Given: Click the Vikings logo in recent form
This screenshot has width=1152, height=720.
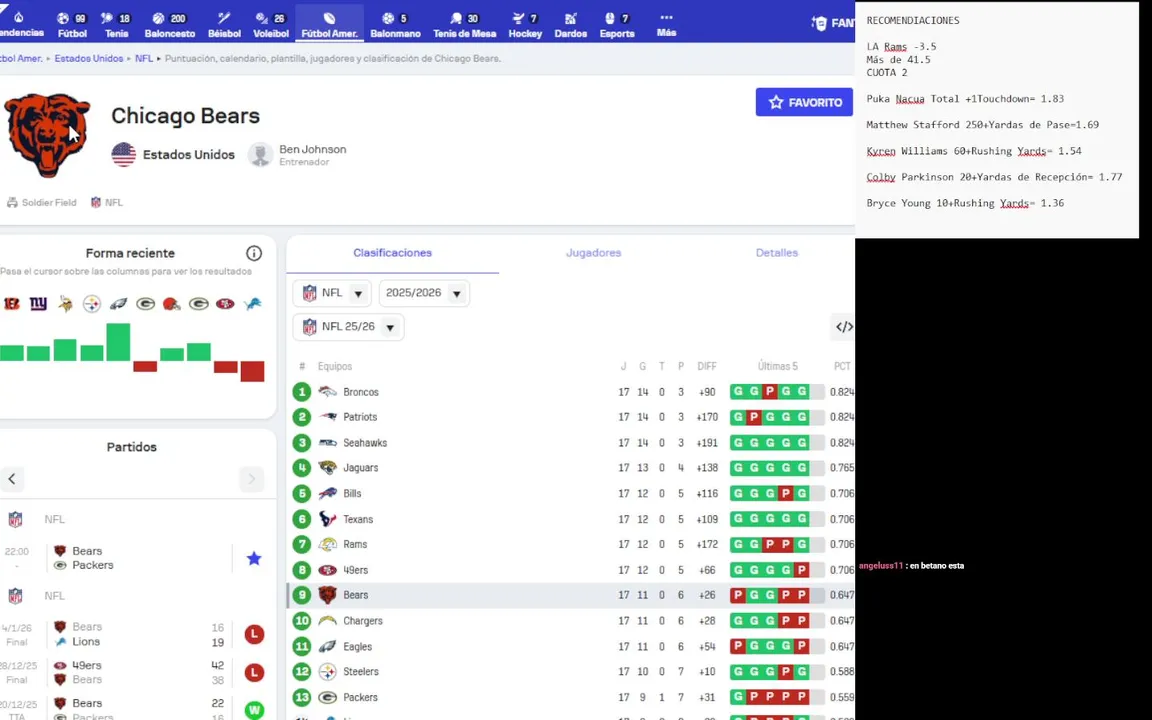Looking at the screenshot, I should [65, 303].
